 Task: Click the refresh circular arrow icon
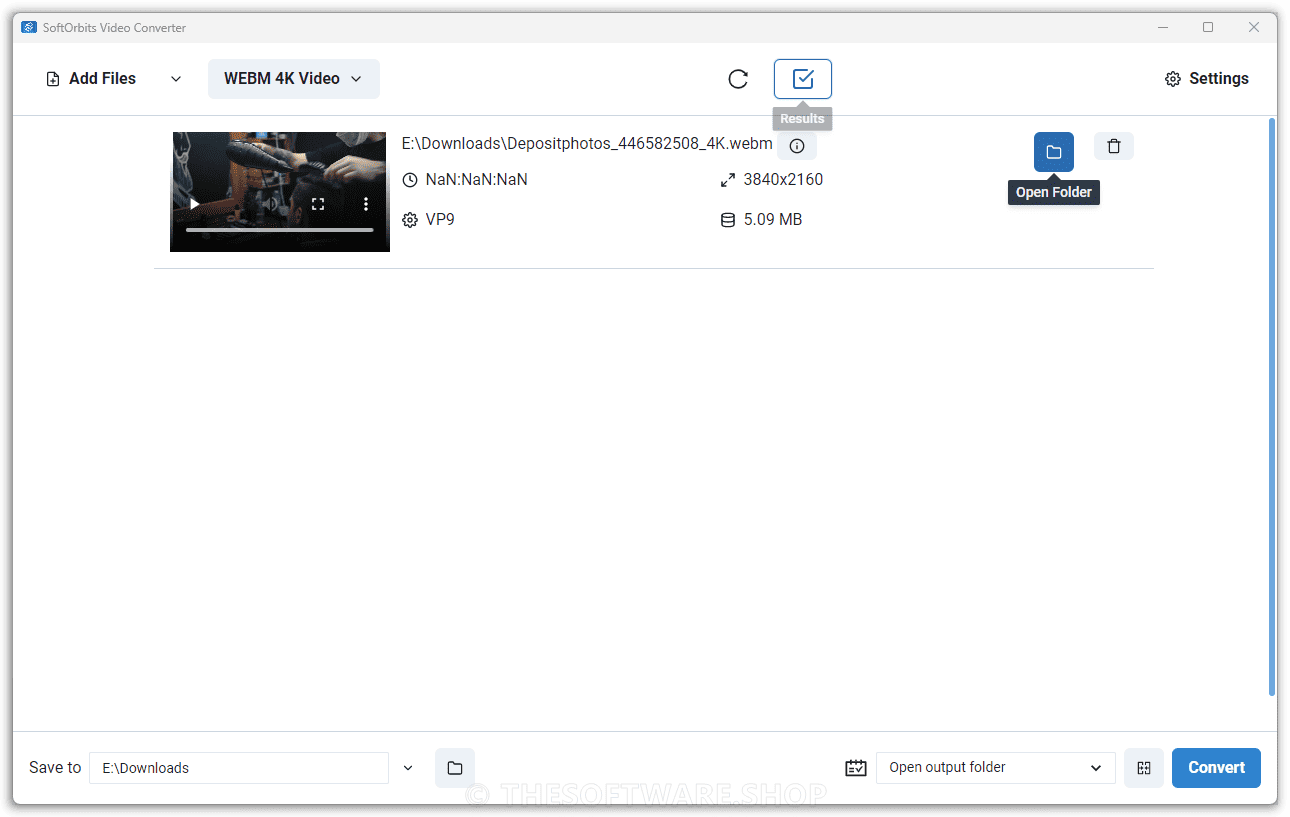coord(738,79)
